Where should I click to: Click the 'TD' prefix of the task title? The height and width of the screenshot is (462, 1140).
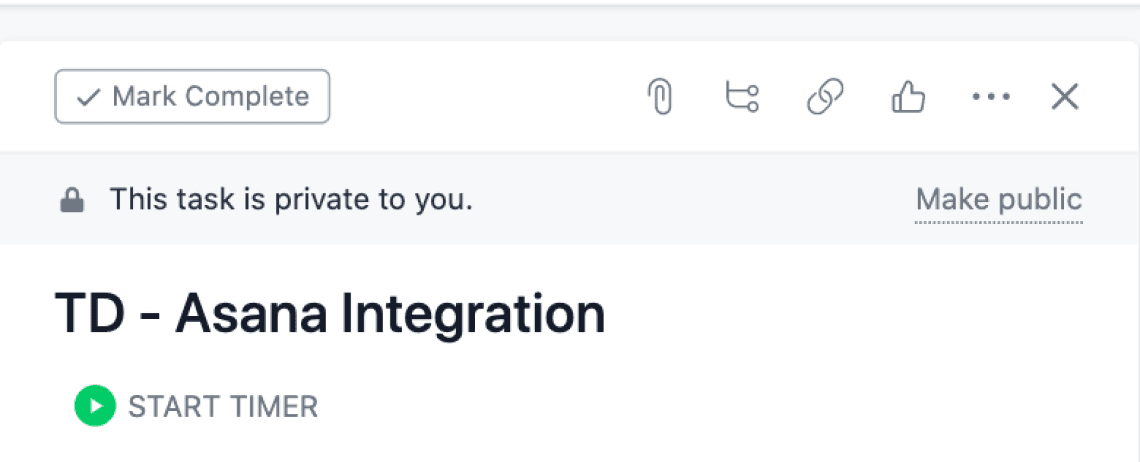pyautogui.click(x=89, y=315)
